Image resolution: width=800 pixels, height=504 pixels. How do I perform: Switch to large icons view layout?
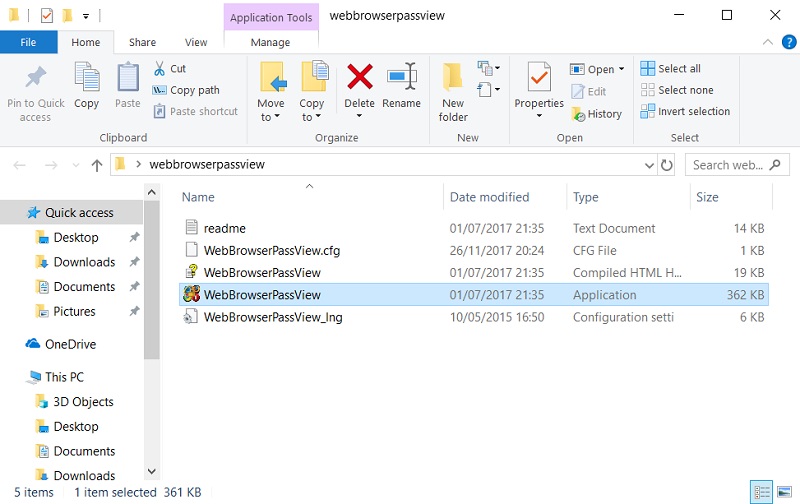click(x=784, y=492)
